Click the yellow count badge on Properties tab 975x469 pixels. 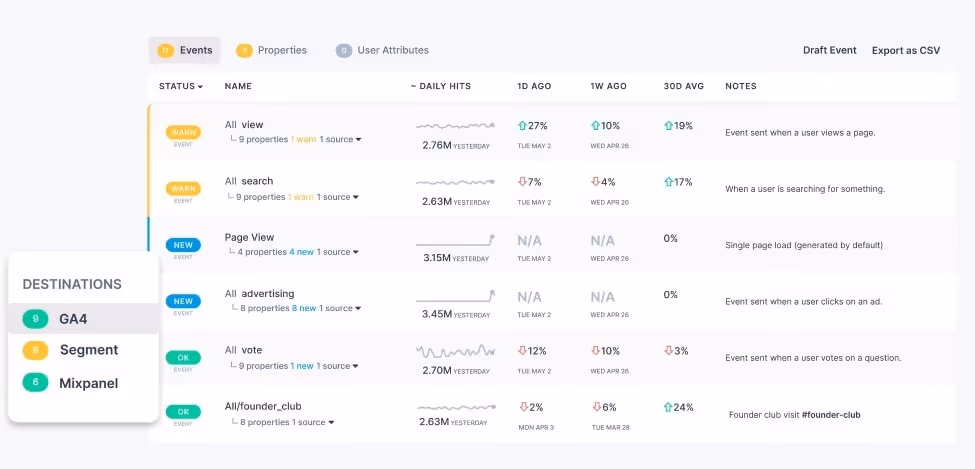coord(244,50)
